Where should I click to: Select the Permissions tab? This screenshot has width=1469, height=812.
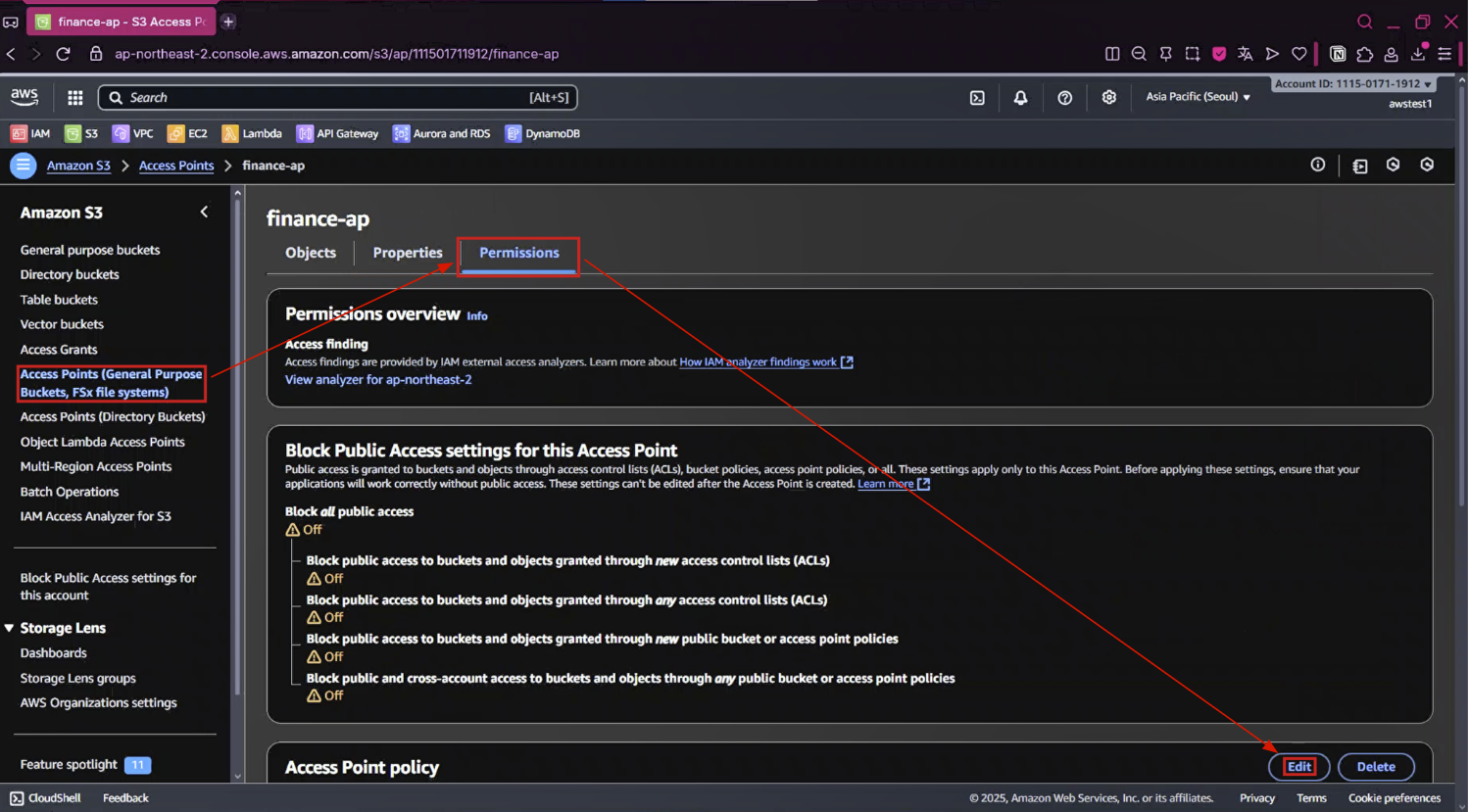coord(519,253)
